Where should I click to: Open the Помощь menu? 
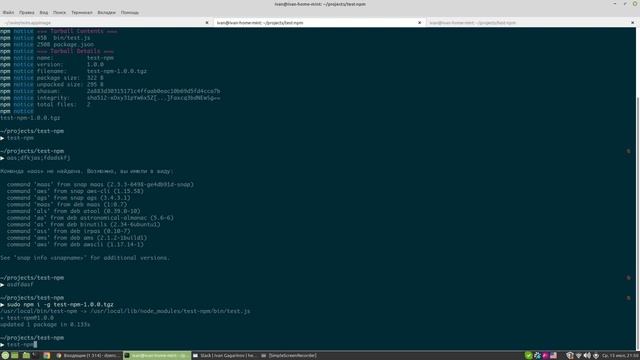tap(130, 13)
